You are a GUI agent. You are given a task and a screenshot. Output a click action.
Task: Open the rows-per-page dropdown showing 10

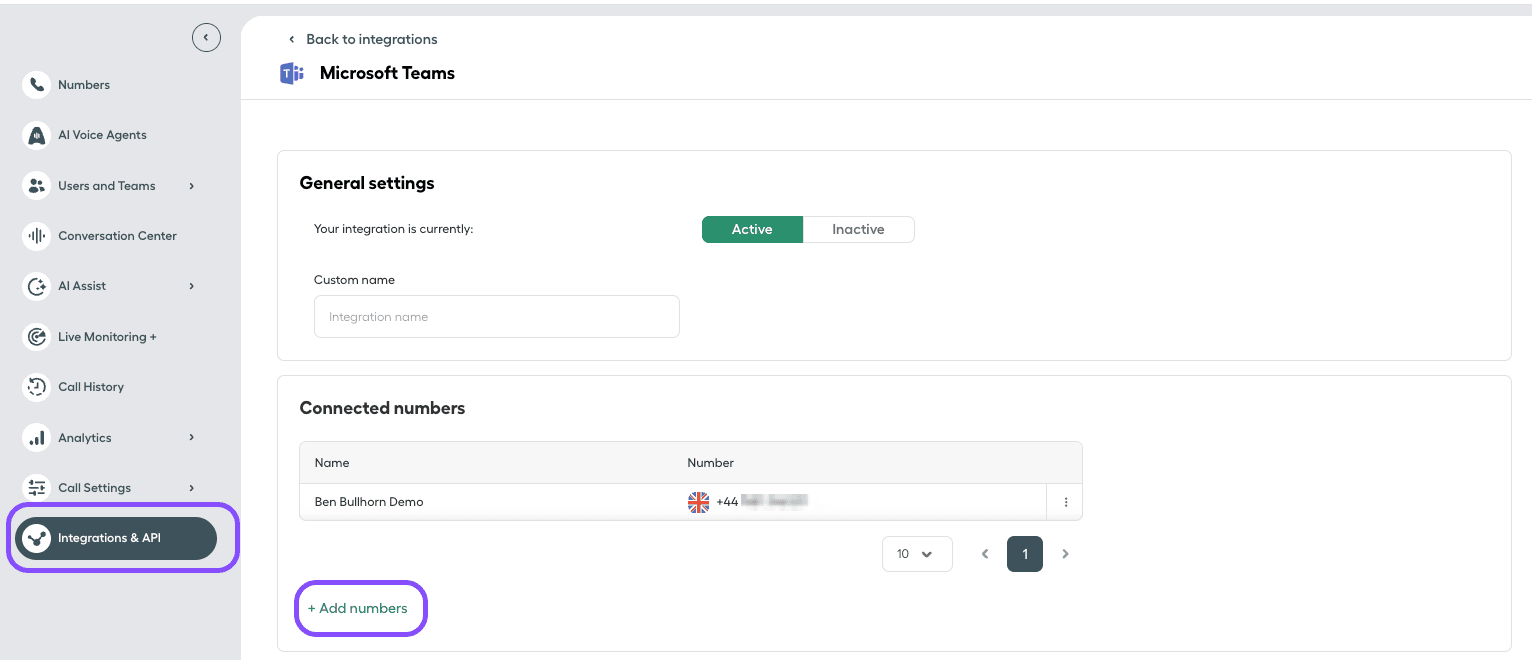(916, 554)
